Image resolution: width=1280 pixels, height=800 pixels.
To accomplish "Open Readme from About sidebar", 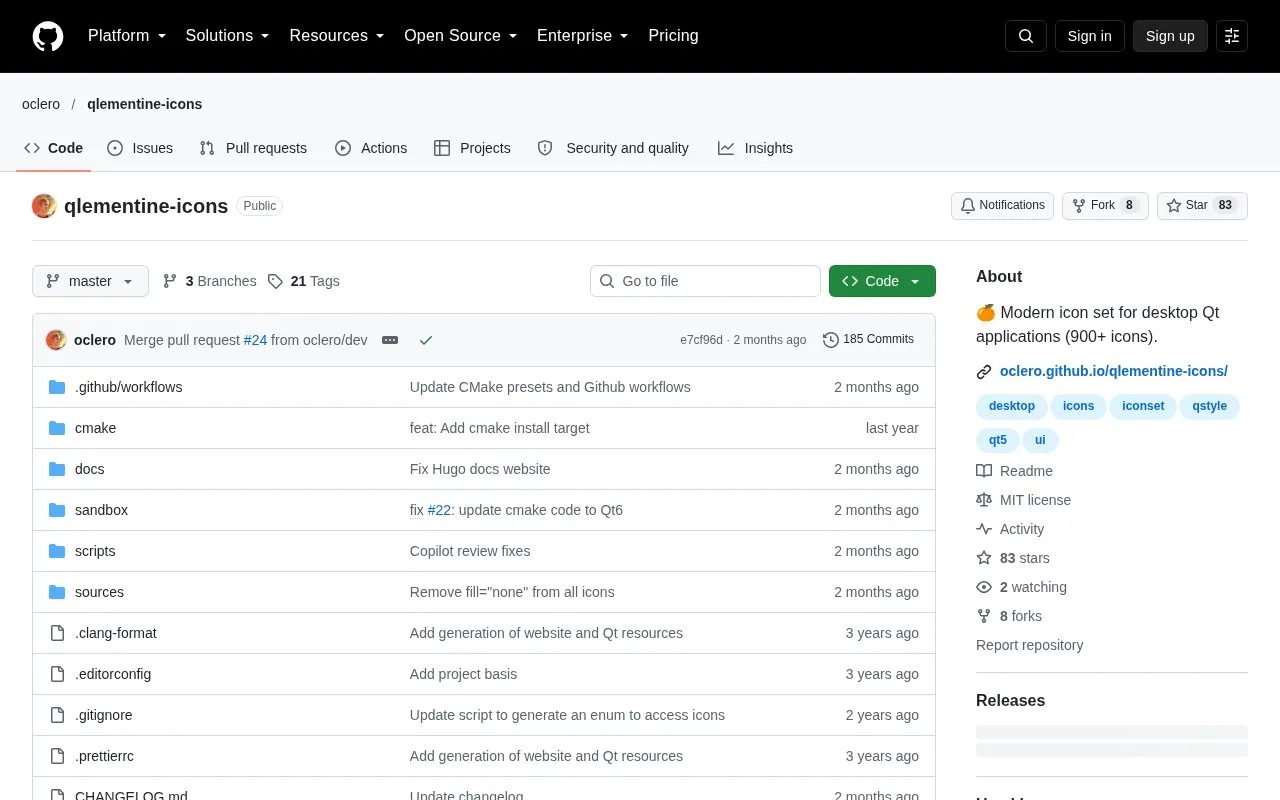I will pyautogui.click(x=1014, y=471).
